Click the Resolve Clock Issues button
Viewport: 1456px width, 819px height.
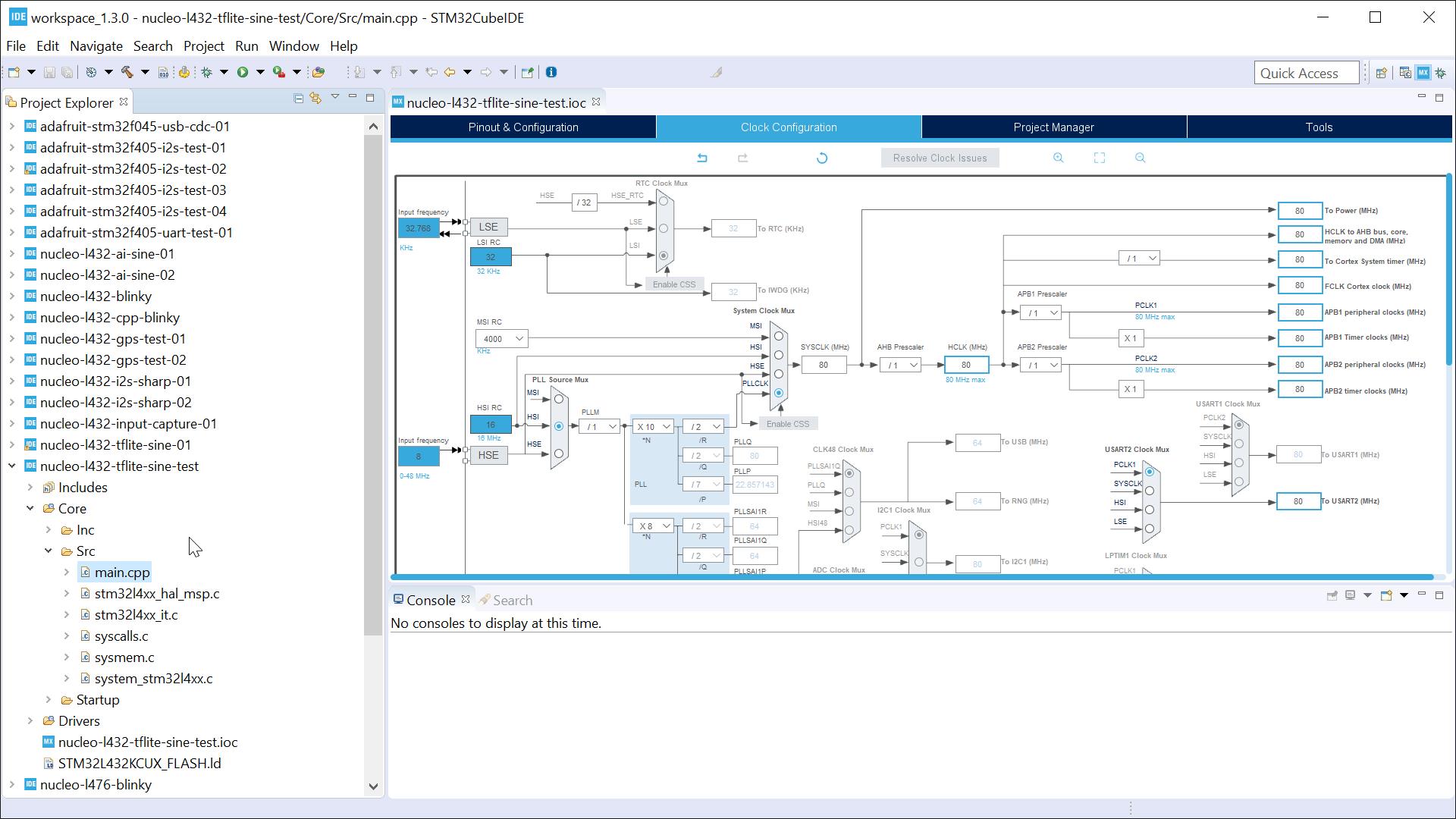(940, 158)
